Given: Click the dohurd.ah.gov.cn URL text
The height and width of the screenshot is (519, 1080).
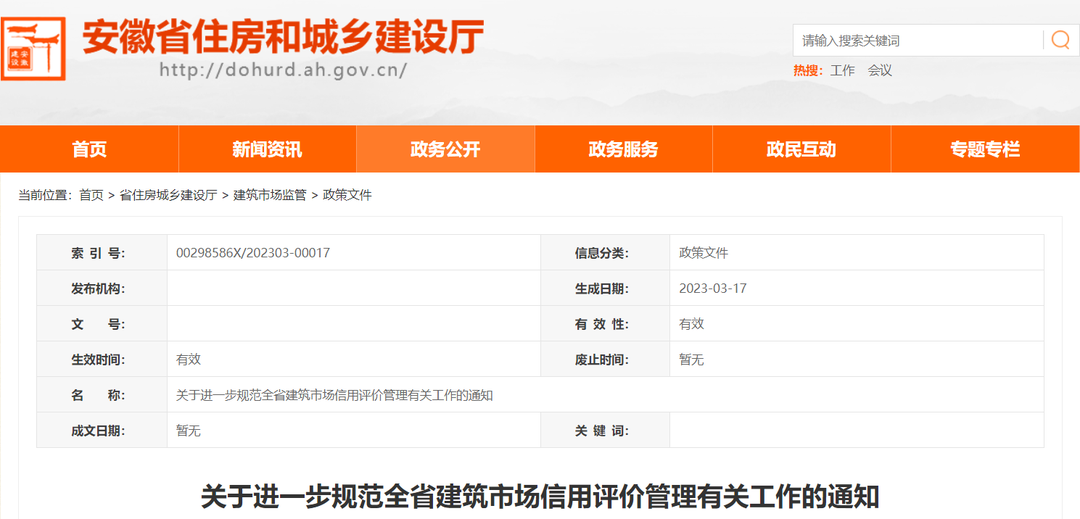Looking at the screenshot, I should (283, 71).
